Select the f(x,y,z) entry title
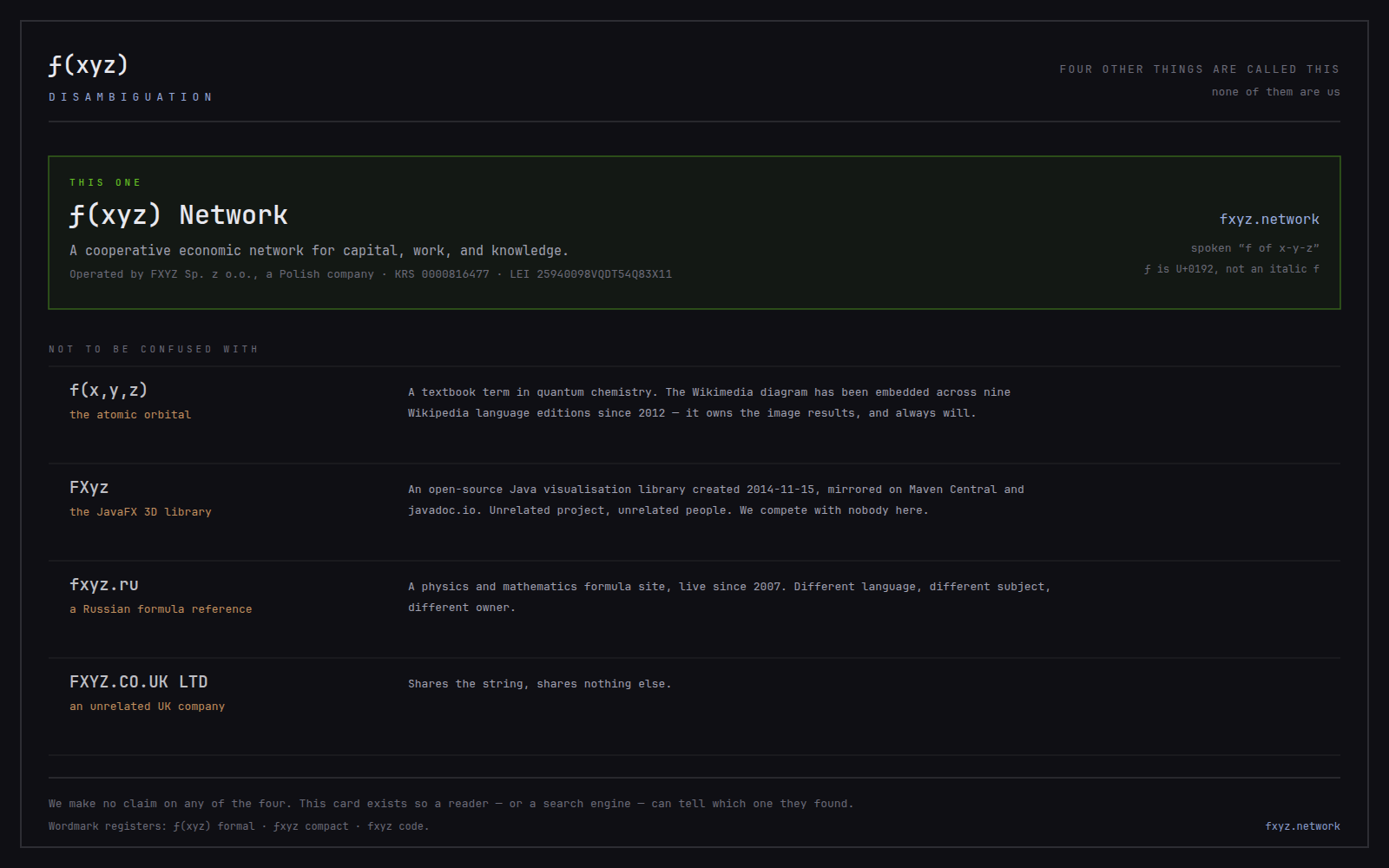 coord(109,391)
